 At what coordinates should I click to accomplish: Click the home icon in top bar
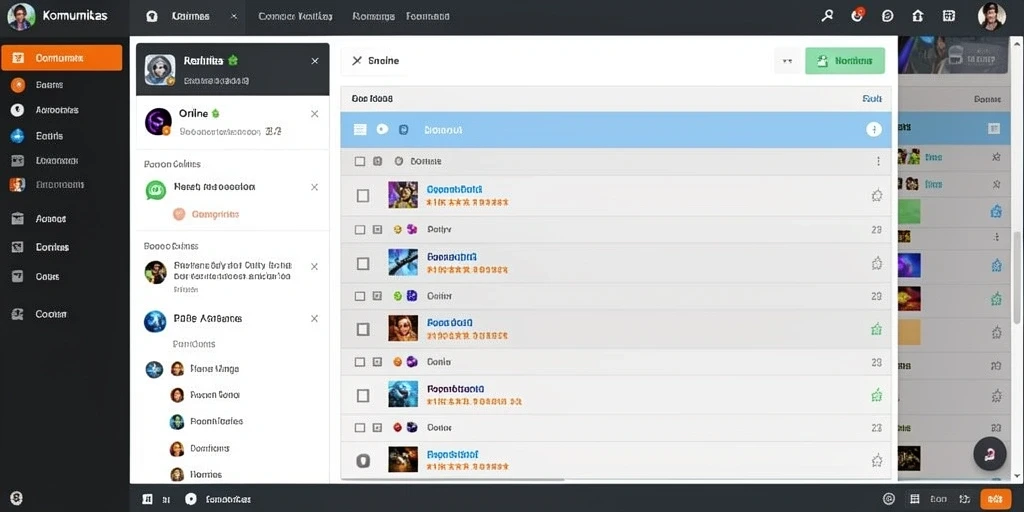coord(918,16)
